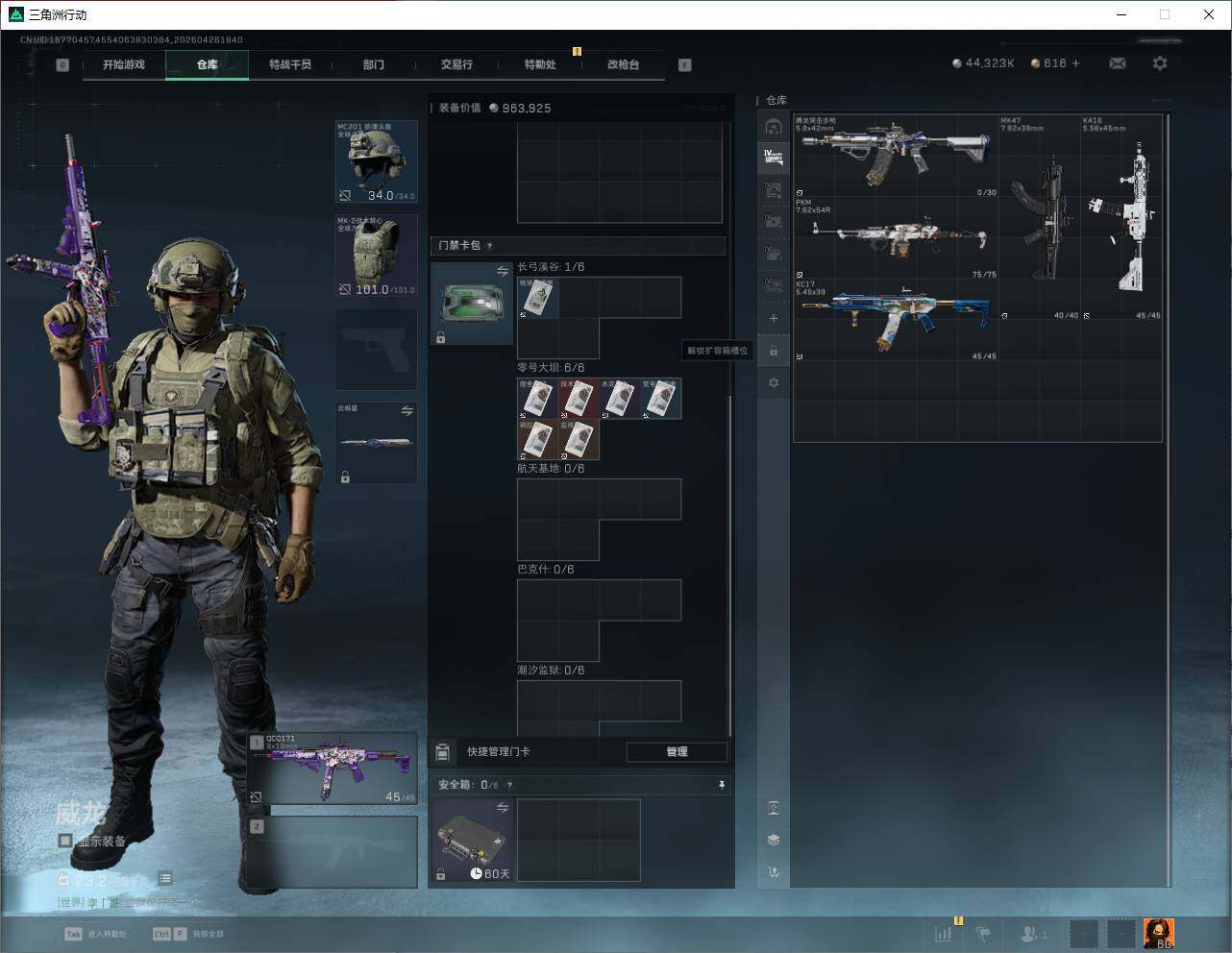This screenshot has width=1232, height=953.
Task: Switch to the 仓库 tab
Action: (x=208, y=64)
